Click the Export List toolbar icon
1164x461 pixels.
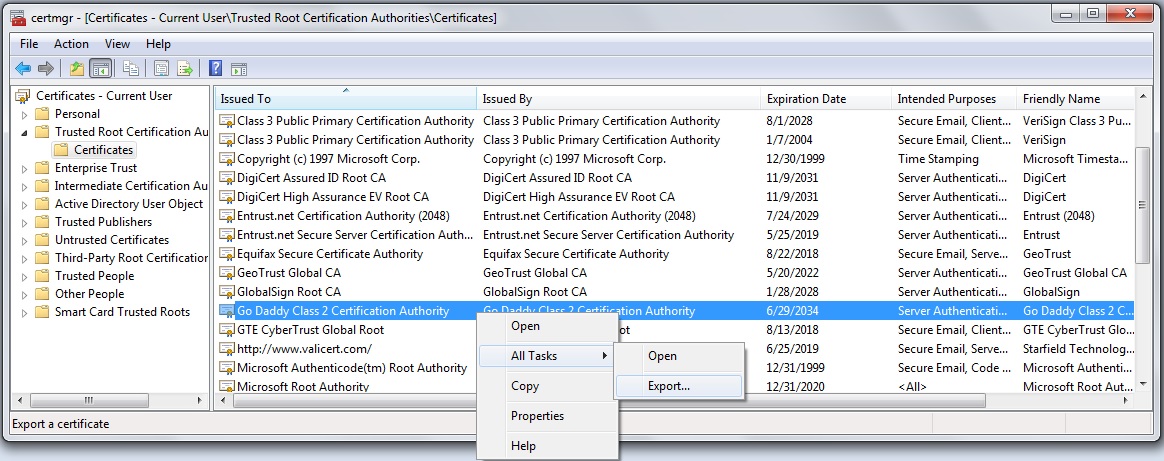tap(185, 69)
